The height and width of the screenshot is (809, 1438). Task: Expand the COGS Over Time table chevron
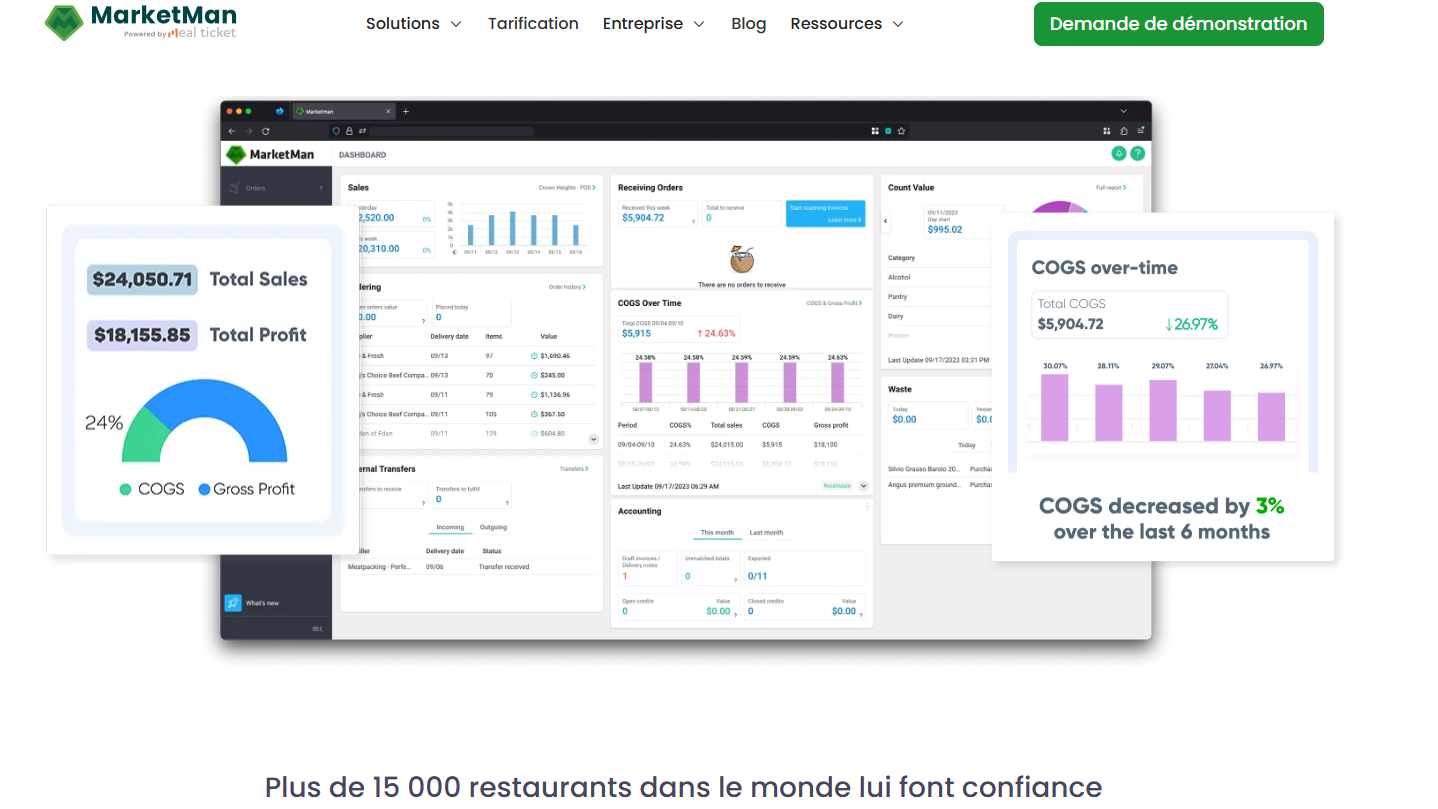[863, 486]
